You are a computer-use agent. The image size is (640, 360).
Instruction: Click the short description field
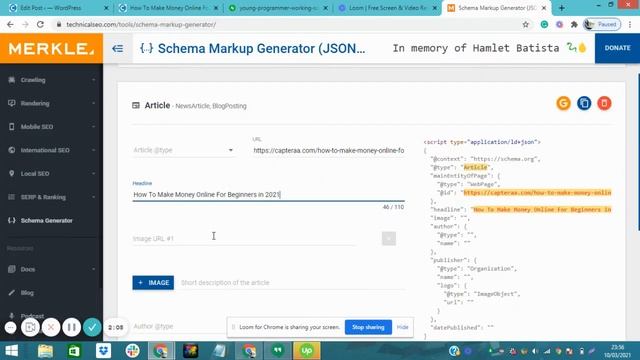pyautogui.click(x=293, y=282)
